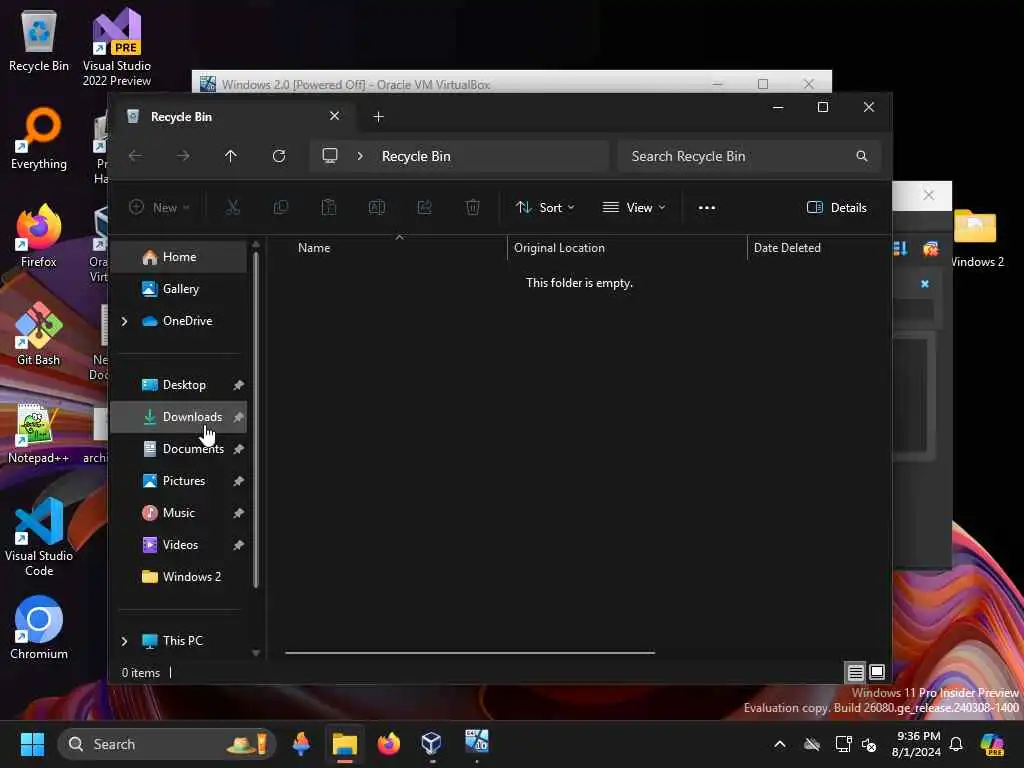
Task: Open Windows 2 folder in navigation pane
Action: [x=179, y=577]
